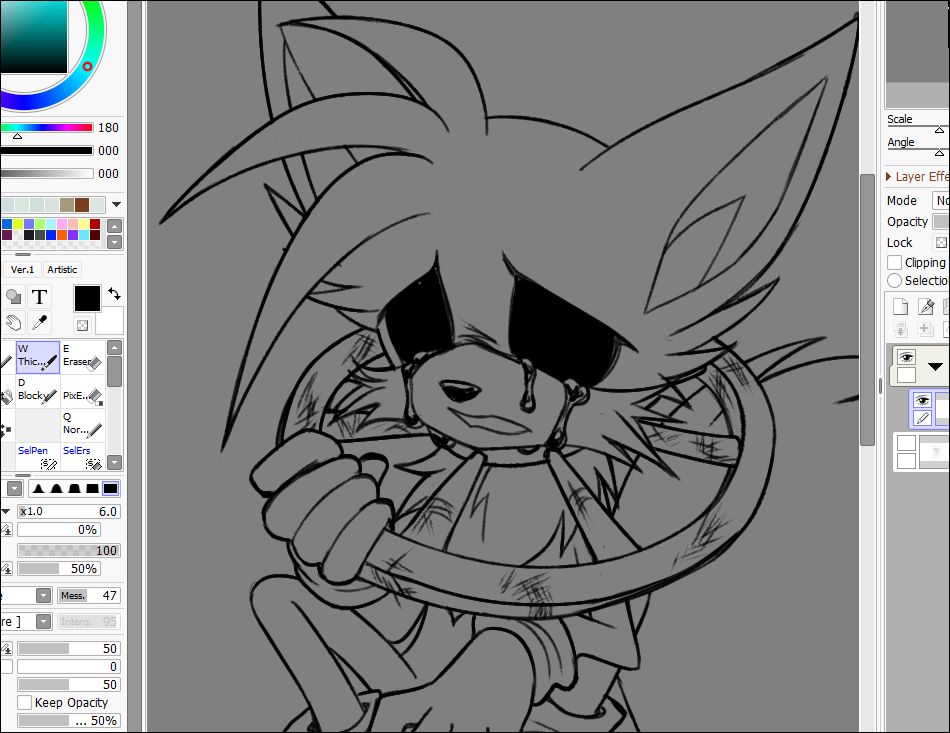
Task: Open the layer blending Mode dropdown
Action: click(x=942, y=201)
